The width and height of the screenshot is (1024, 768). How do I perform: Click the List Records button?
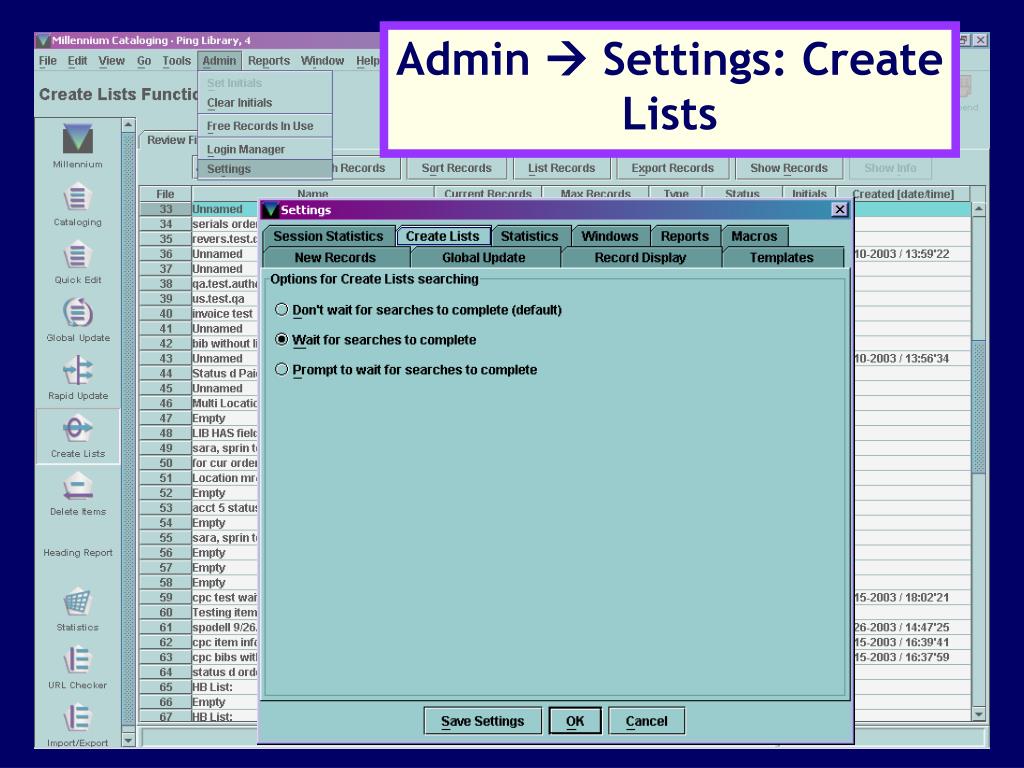tap(562, 168)
